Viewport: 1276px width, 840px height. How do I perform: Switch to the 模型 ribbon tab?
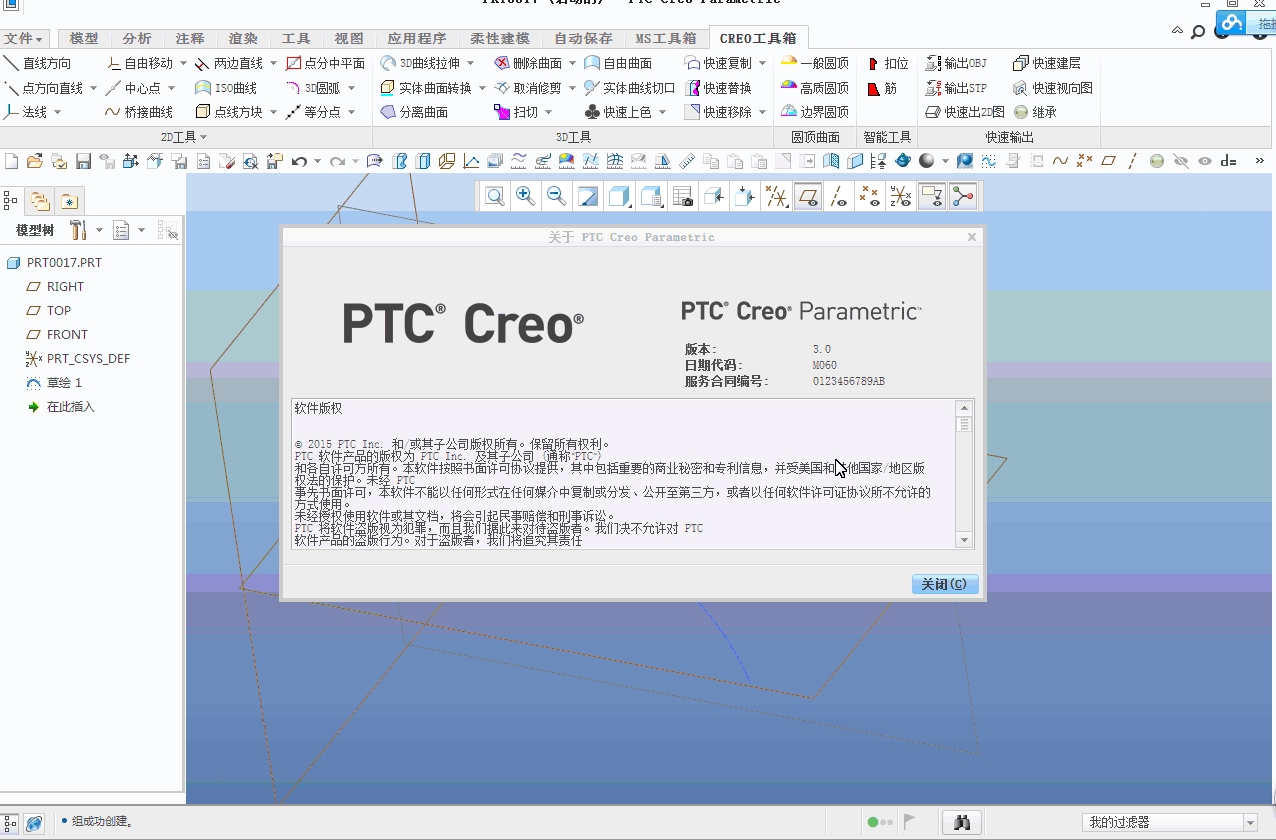pyautogui.click(x=84, y=39)
